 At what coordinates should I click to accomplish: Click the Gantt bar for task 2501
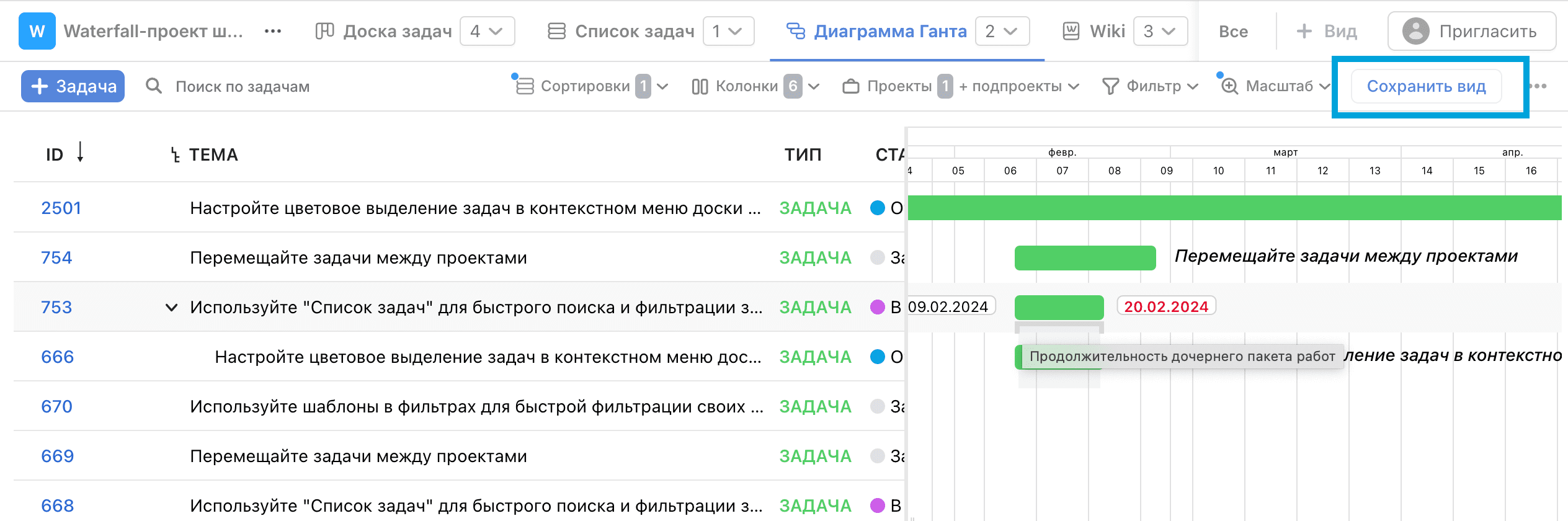click(x=1234, y=208)
